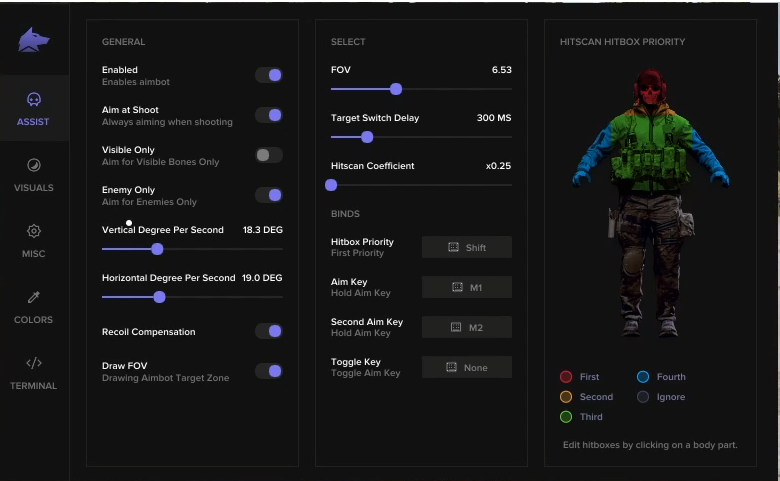Open the Assist section skull icon

tap(34, 99)
